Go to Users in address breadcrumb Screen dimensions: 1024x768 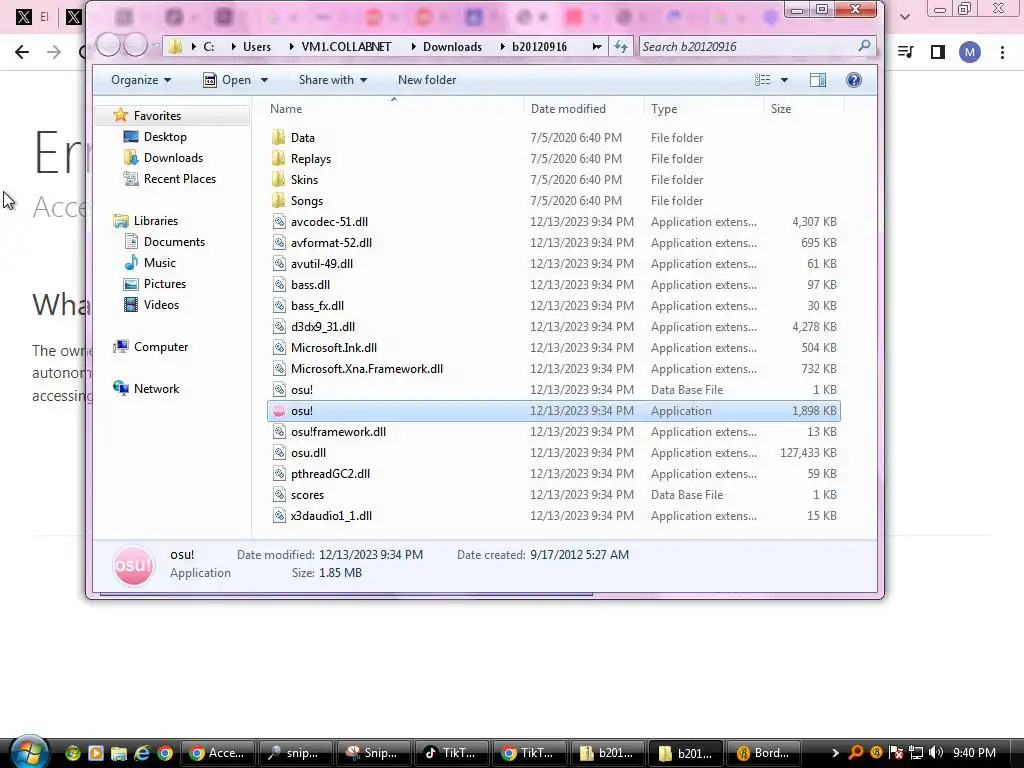pyautogui.click(x=257, y=46)
